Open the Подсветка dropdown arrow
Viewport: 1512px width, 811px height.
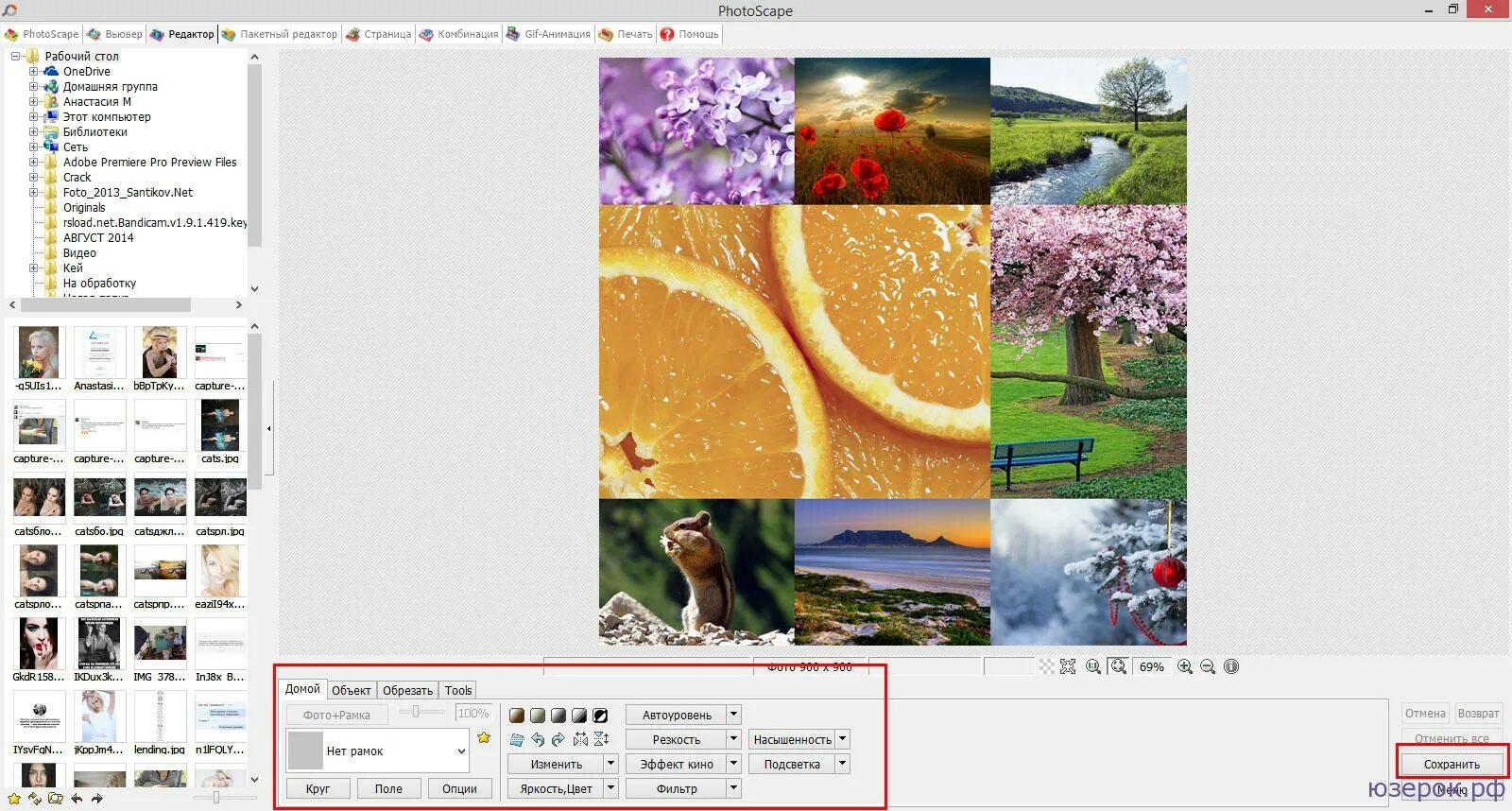tap(843, 764)
